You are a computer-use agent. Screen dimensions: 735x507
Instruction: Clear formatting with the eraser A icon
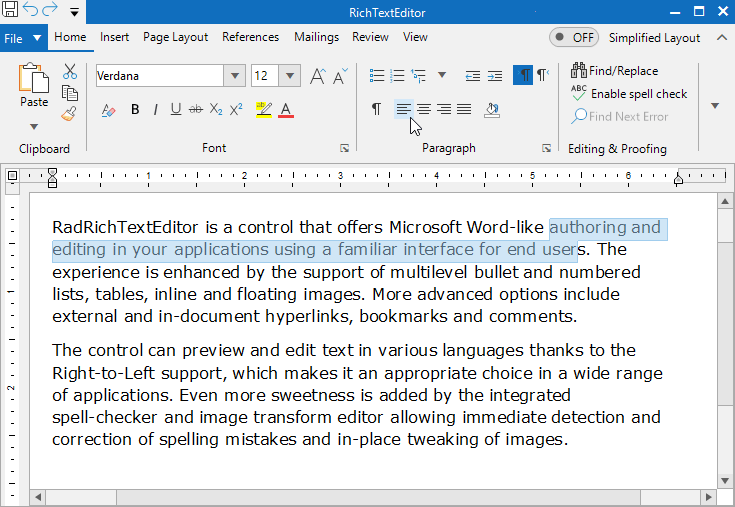pos(108,110)
